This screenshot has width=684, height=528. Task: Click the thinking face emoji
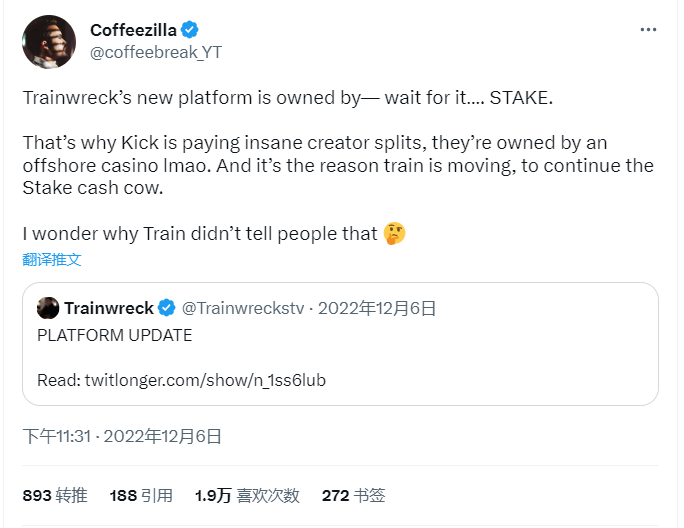tap(395, 234)
